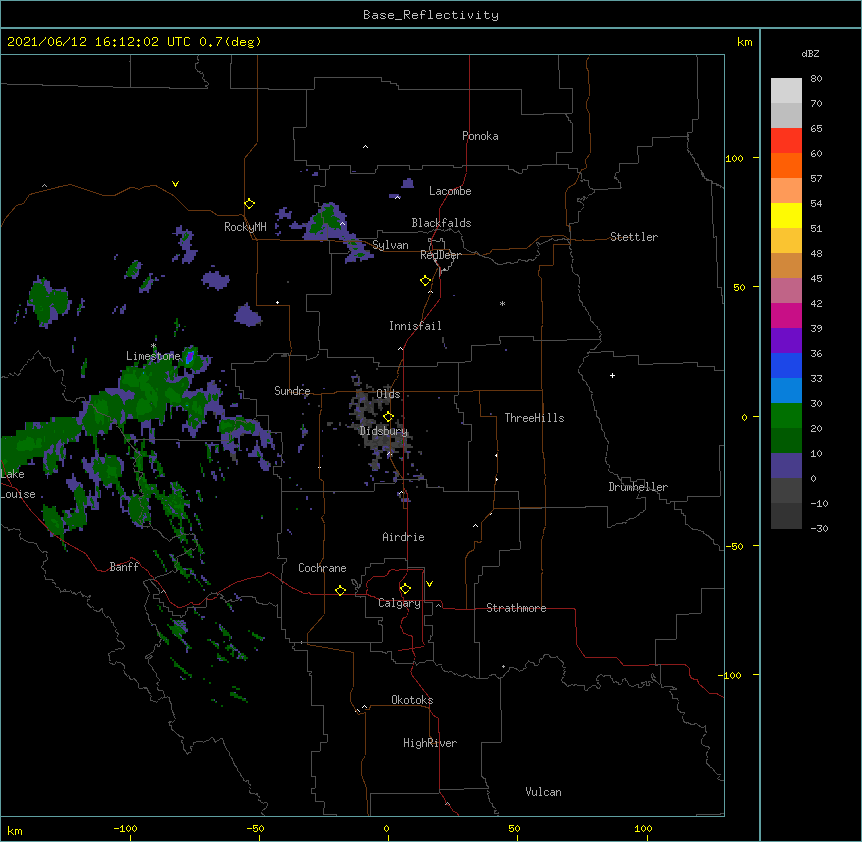Select the Limestone label
Viewport: 862px width, 842px height.
pyautogui.click(x=153, y=356)
